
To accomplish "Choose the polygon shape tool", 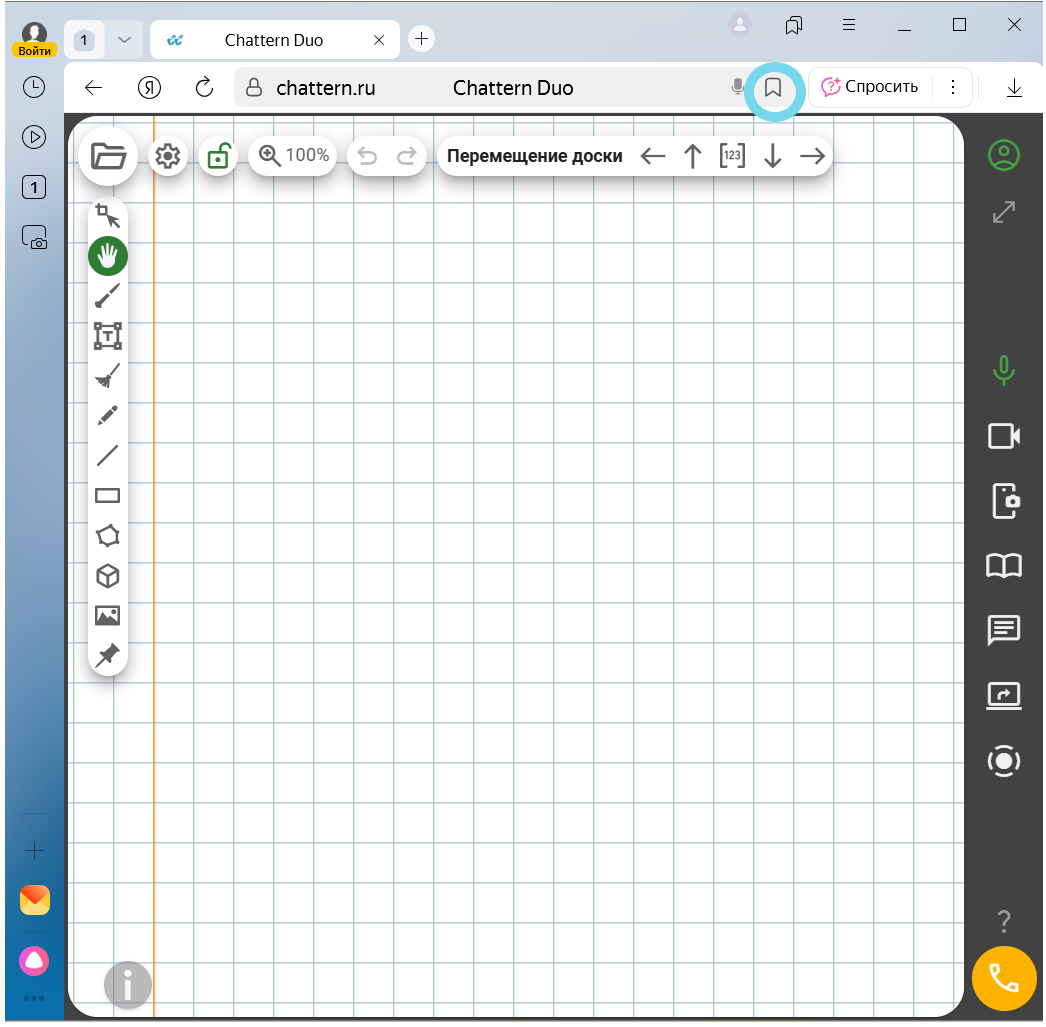I will click(x=107, y=536).
